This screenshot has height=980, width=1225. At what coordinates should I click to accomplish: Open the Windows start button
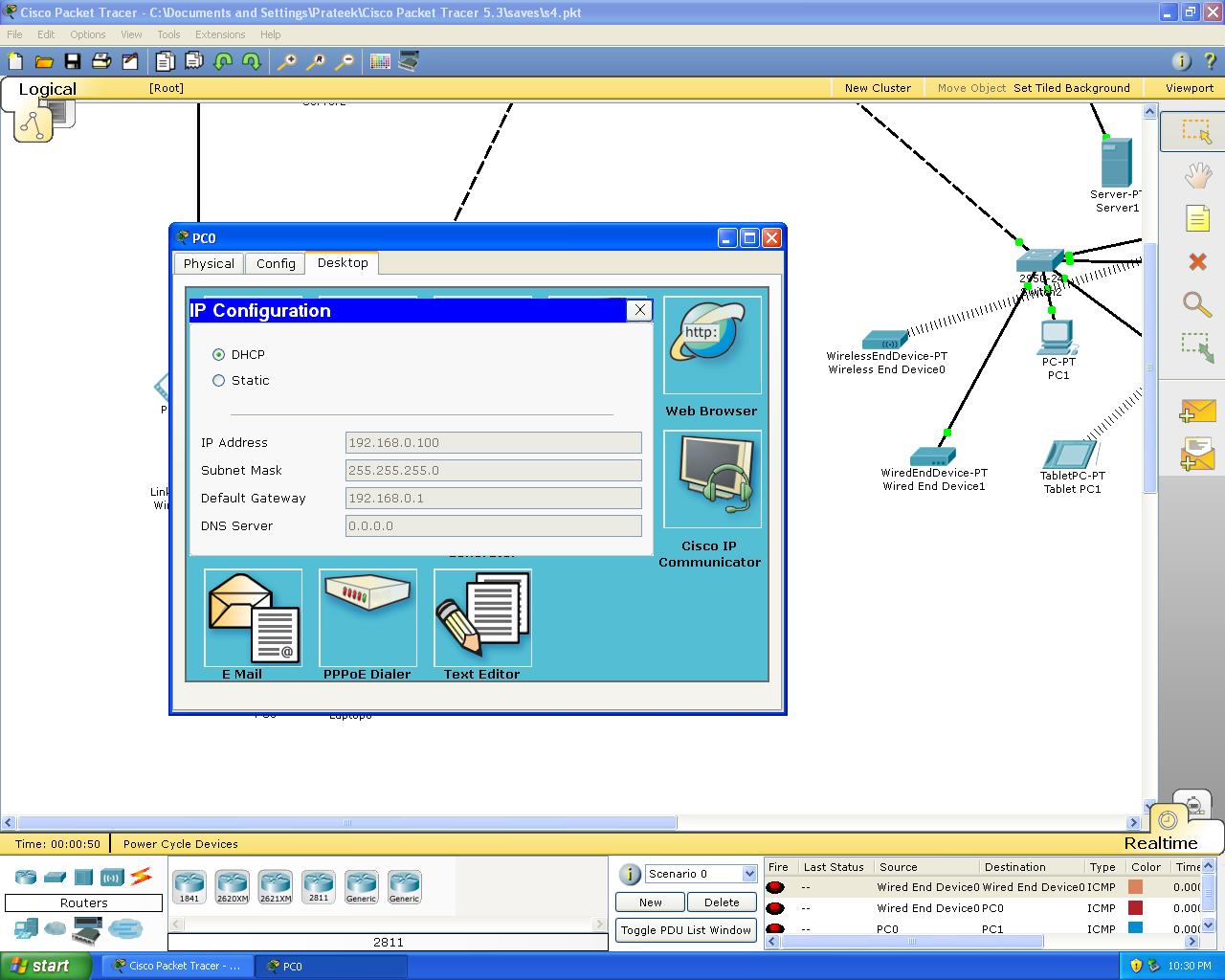(44, 966)
